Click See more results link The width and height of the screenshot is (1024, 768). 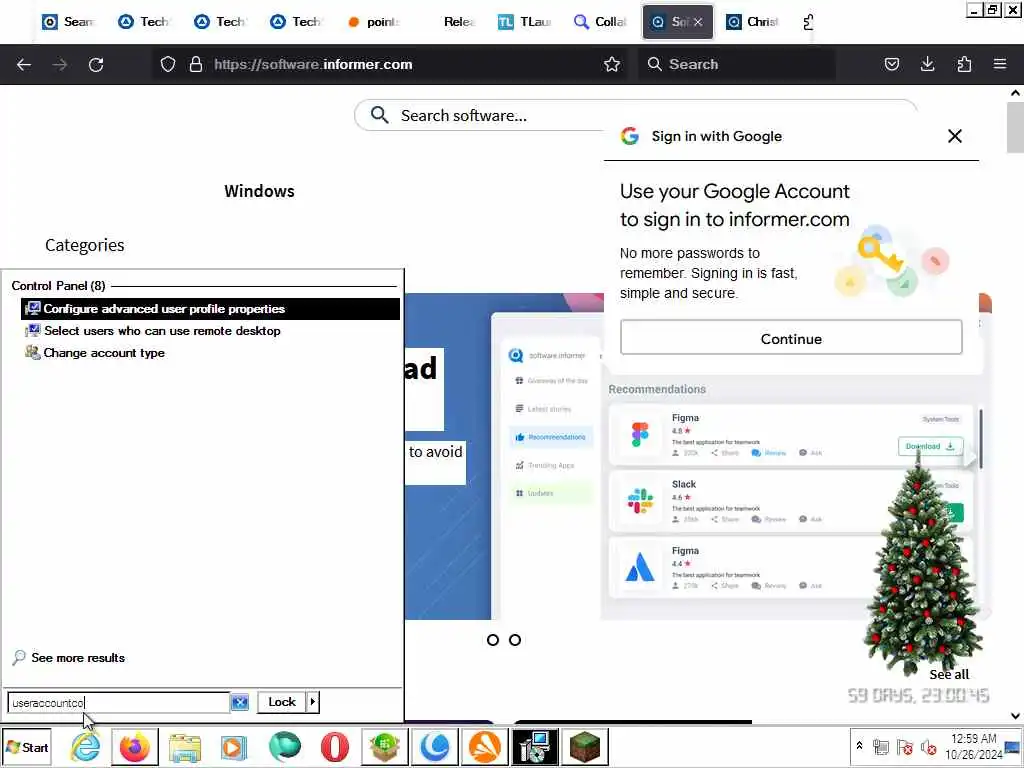[78, 658]
